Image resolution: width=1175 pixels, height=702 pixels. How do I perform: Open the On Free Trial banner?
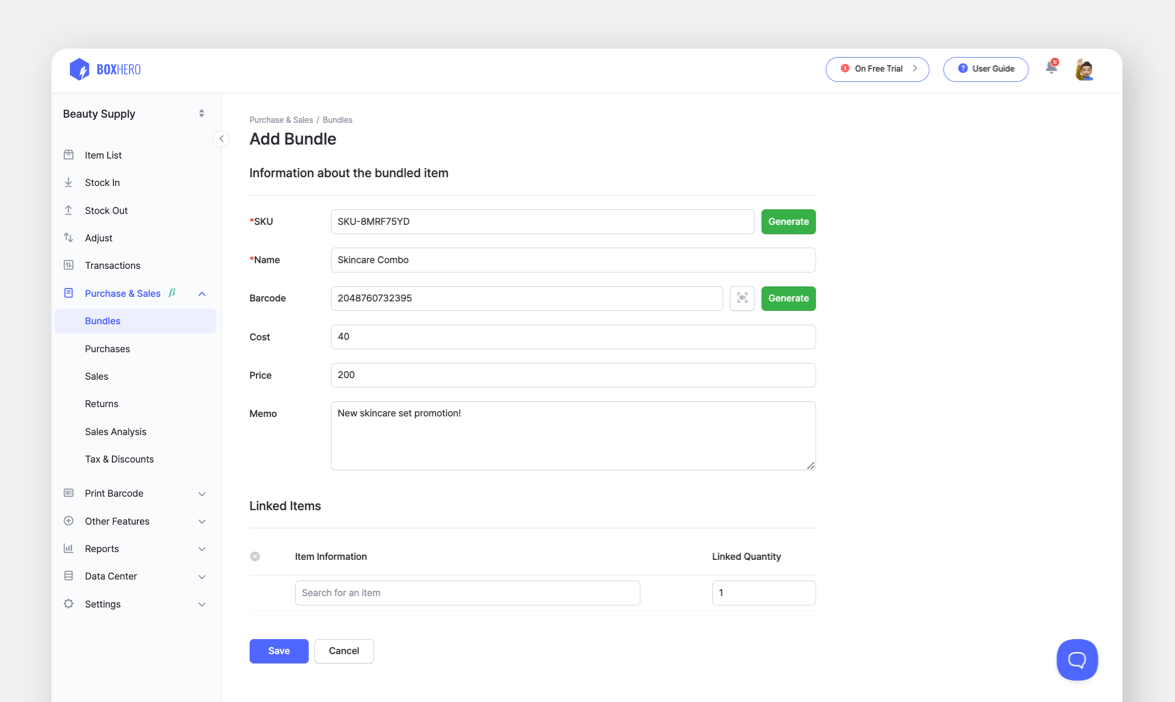click(x=877, y=69)
